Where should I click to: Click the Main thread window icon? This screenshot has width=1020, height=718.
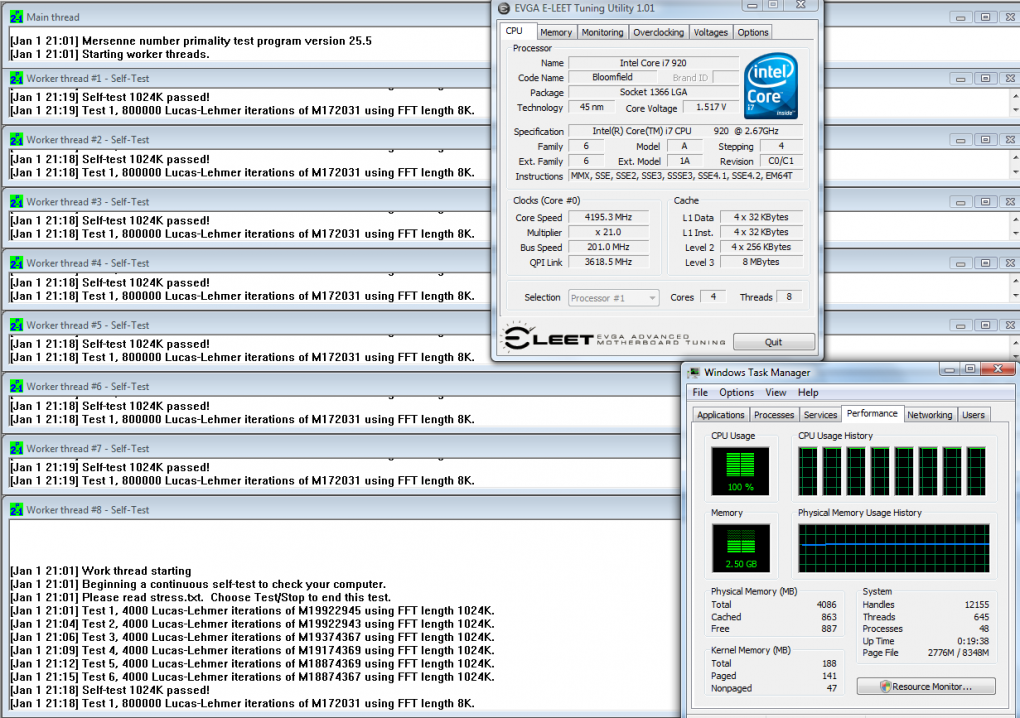pos(16,17)
